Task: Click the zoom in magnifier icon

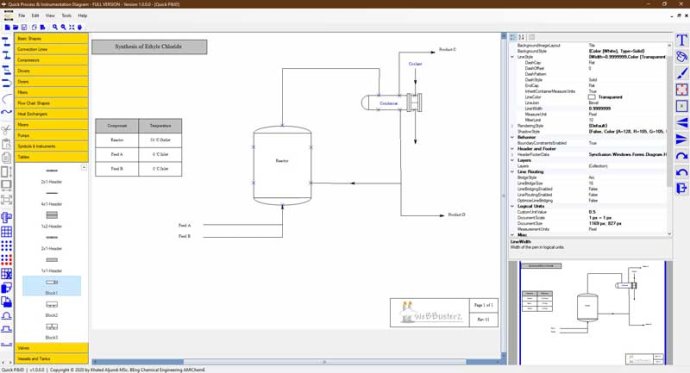Action: click(55, 27)
